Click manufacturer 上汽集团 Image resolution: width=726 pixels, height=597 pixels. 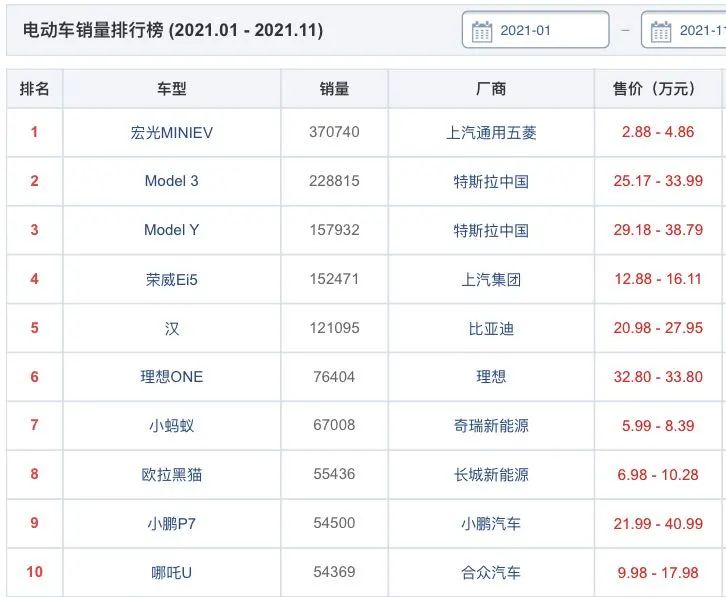[x=491, y=279]
